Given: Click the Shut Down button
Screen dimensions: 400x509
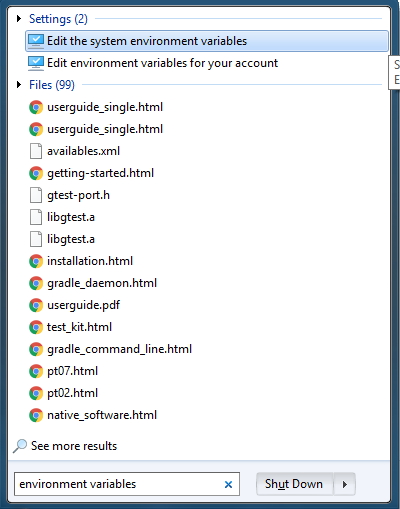Looking at the screenshot, I should click(295, 484).
